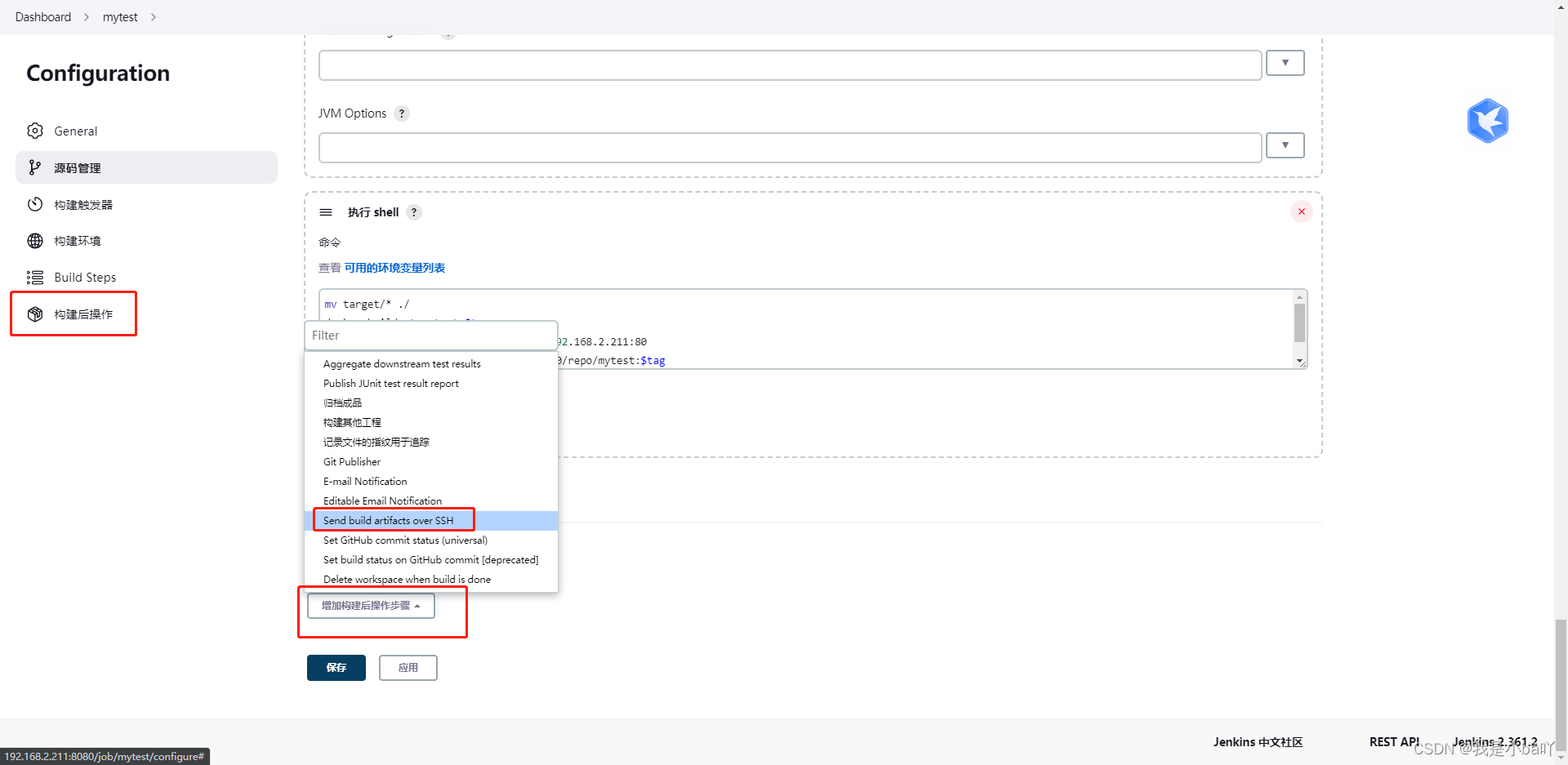The width and height of the screenshot is (1568, 765).
Task: Click the build triggers clock icon
Action: (x=35, y=204)
